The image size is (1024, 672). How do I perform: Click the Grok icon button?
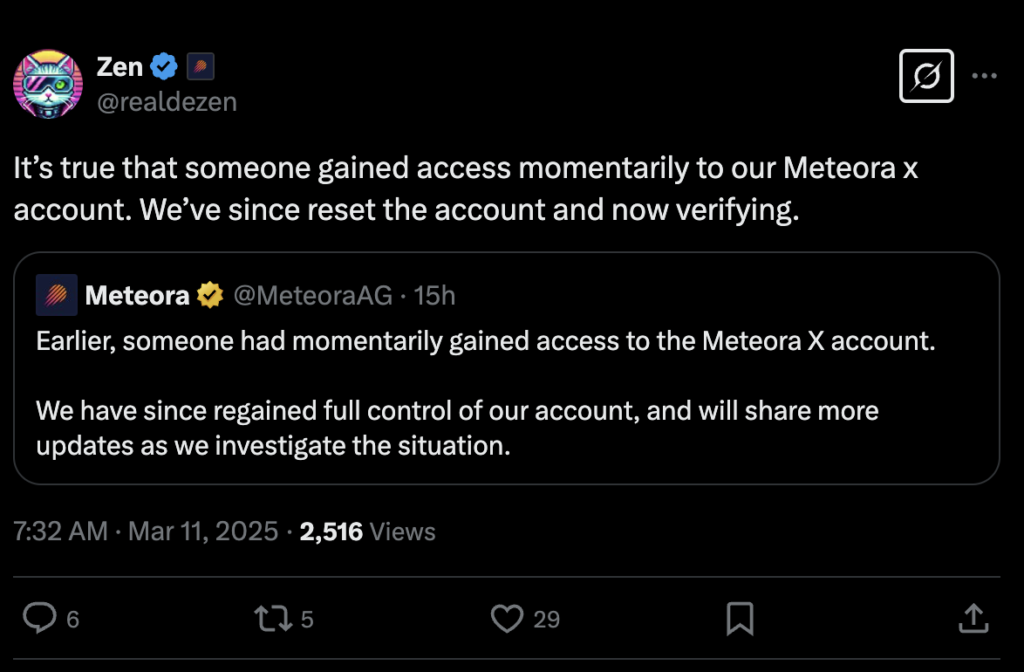click(x=926, y=76)
